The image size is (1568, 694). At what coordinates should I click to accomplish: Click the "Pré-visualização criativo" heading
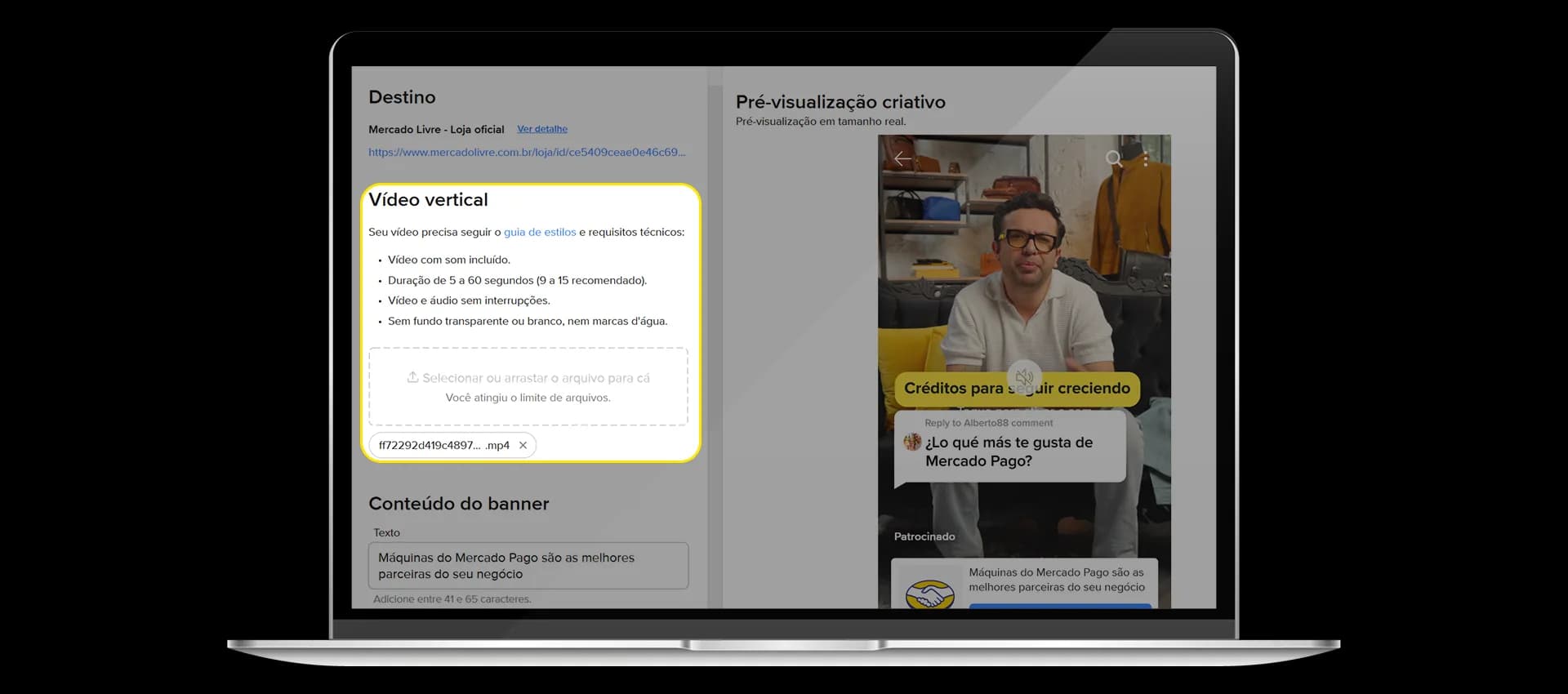tap(840, 102)
